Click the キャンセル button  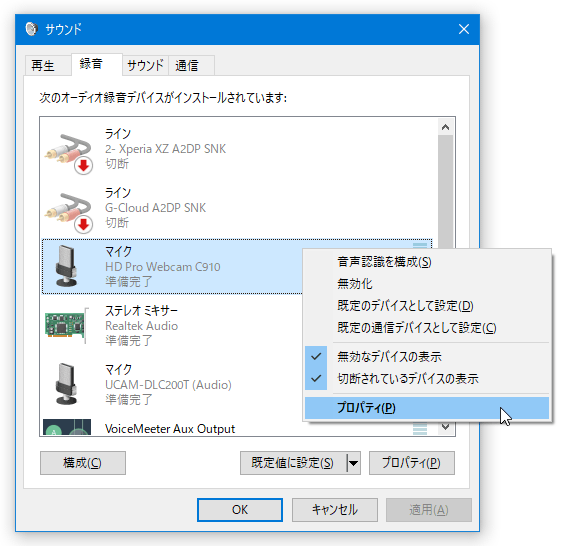tap(335, 510)
